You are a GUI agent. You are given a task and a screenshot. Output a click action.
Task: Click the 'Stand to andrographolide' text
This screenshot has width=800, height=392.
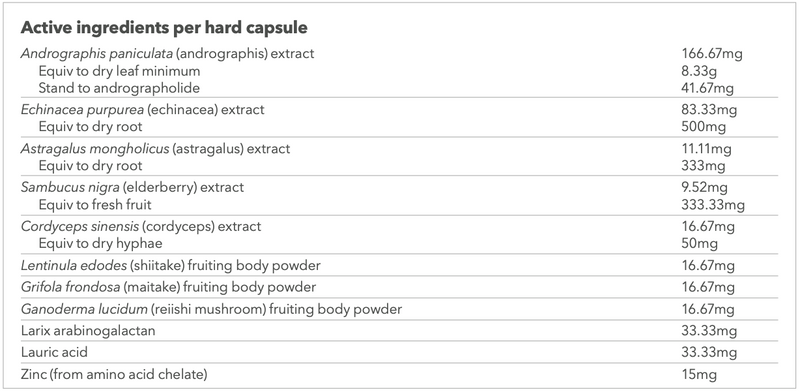[x=119, y=88]
